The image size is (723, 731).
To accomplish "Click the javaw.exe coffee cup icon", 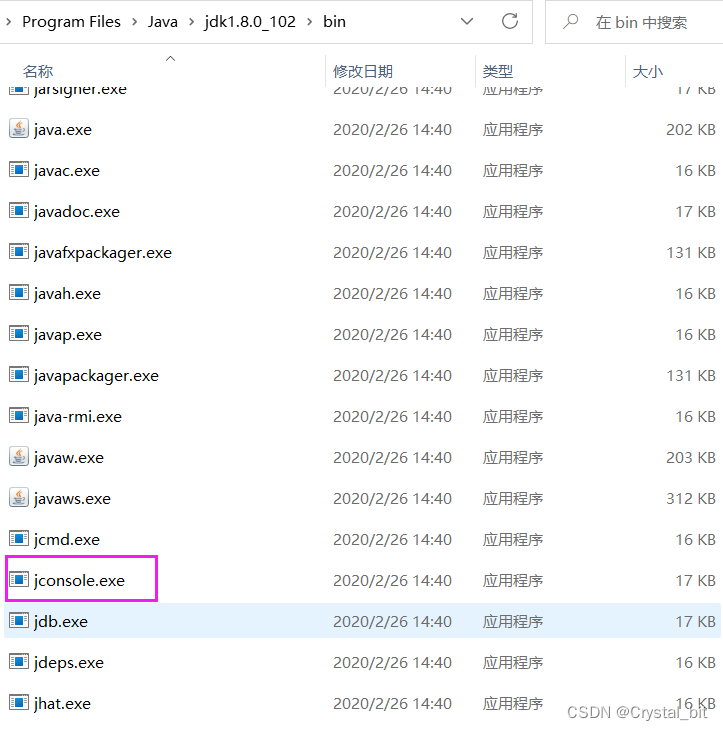I will (19, 457).
